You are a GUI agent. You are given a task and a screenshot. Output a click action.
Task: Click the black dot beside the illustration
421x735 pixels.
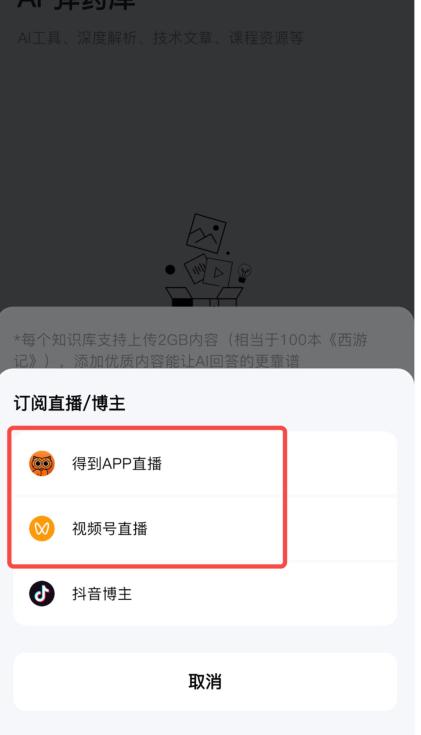[x=170, y=270]
